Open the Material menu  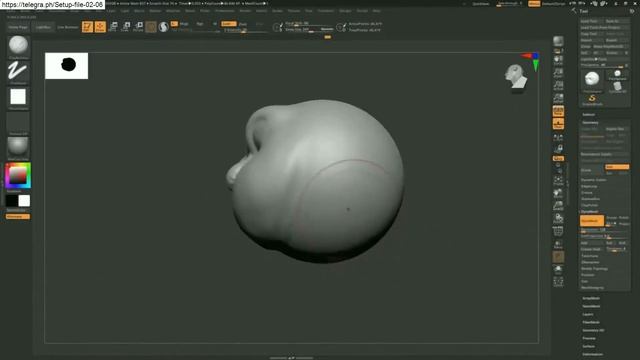173,11
